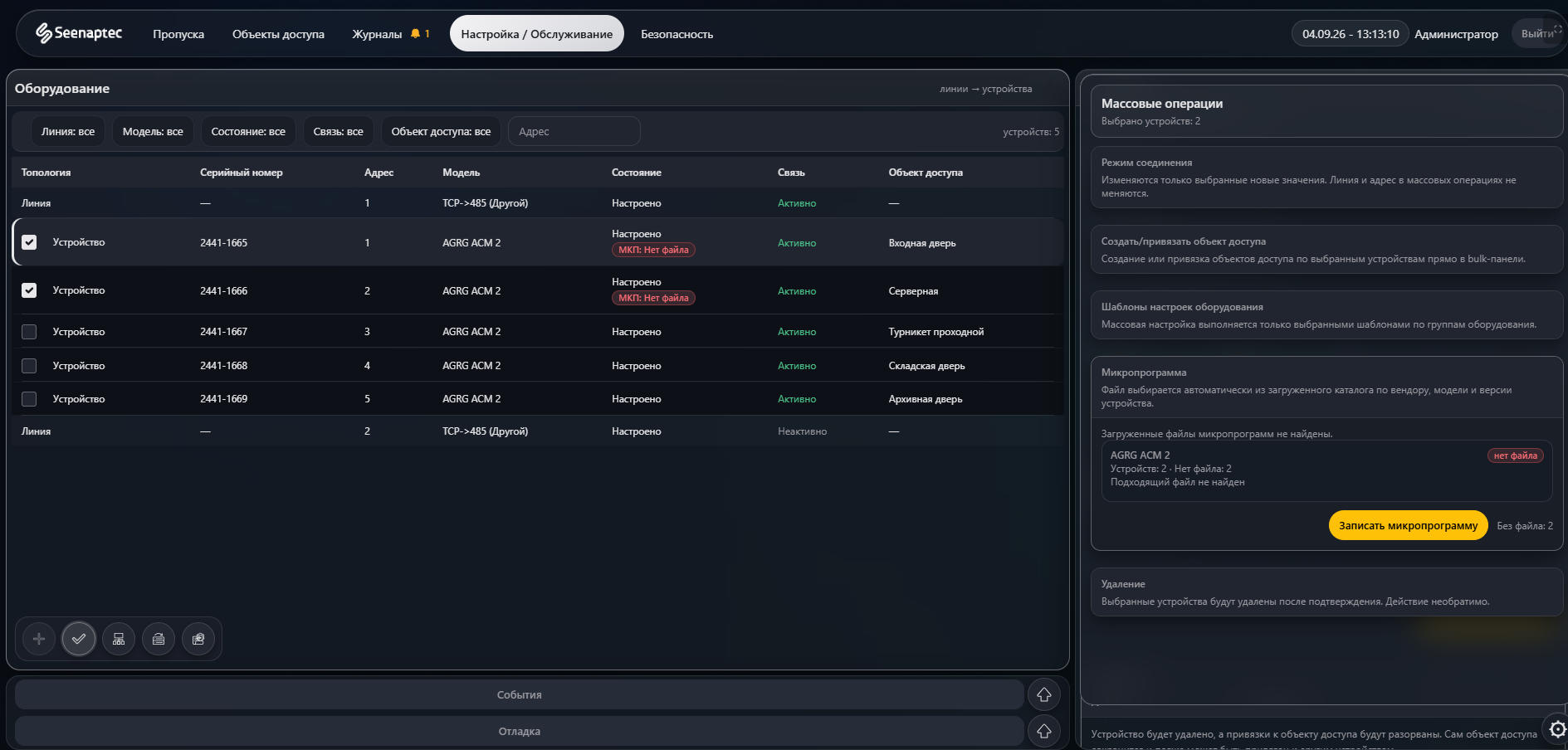Click the rightmost device package icon
The height and width of the screenshot is (750, 1568).
pyautogui.click(x=198, y=639)
